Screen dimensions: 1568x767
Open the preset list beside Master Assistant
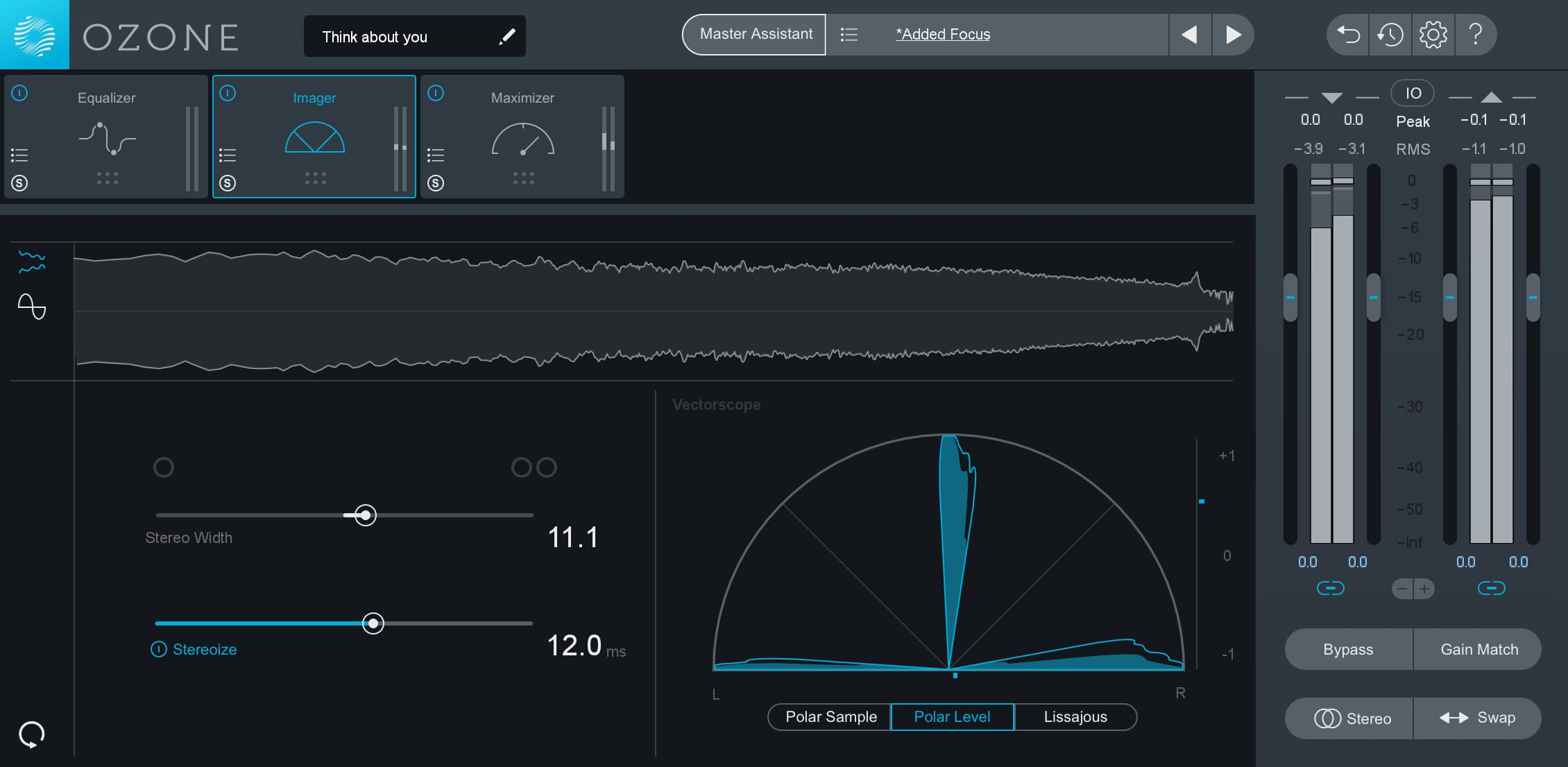pyautogui.click(x=849, y=35)
